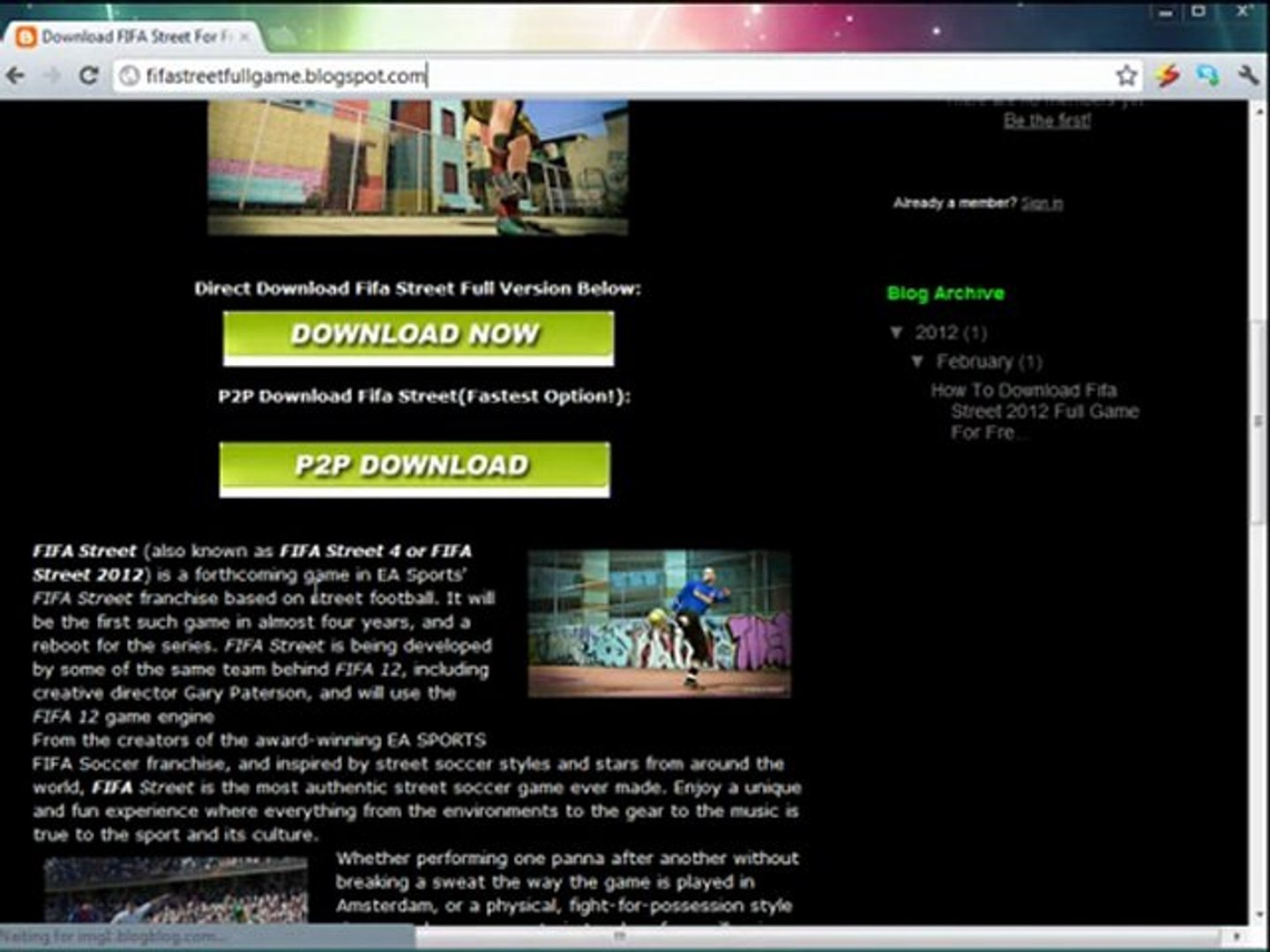Open the February archive link

pyautogui.click(x=975, y=361)
